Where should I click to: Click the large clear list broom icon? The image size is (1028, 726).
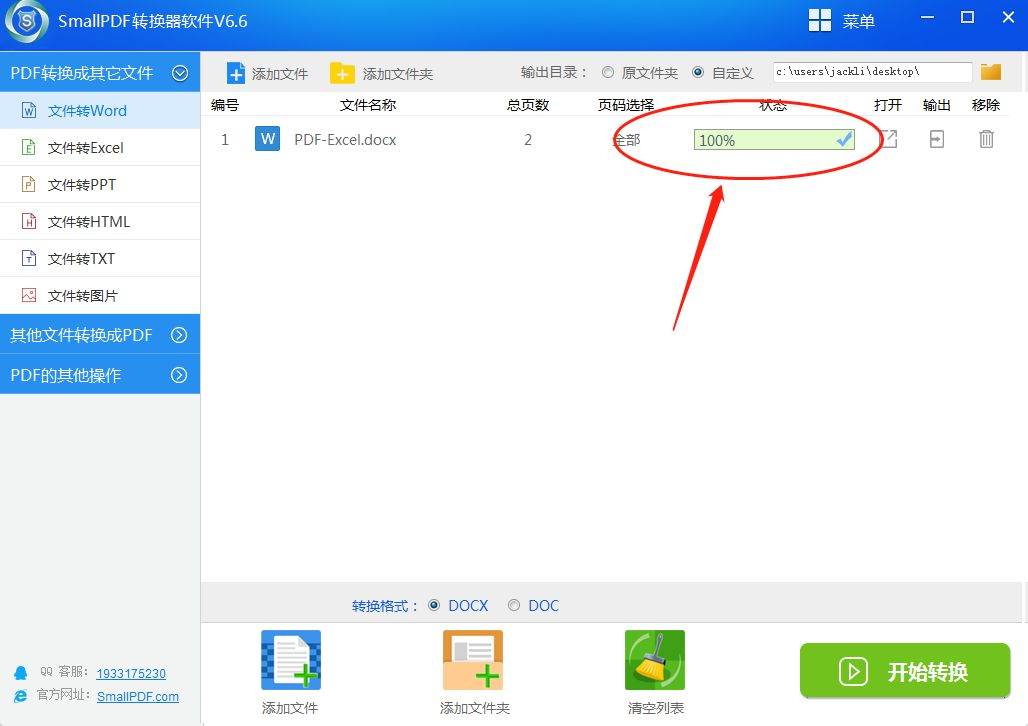(654, 660)
